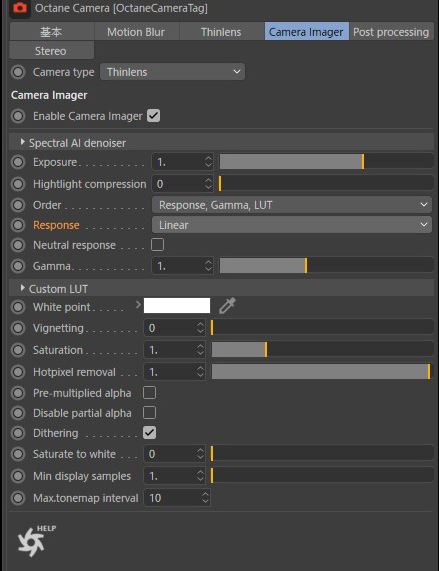
Task: Toggle animation dot beside Neutral response
Action: click(18, 245)
